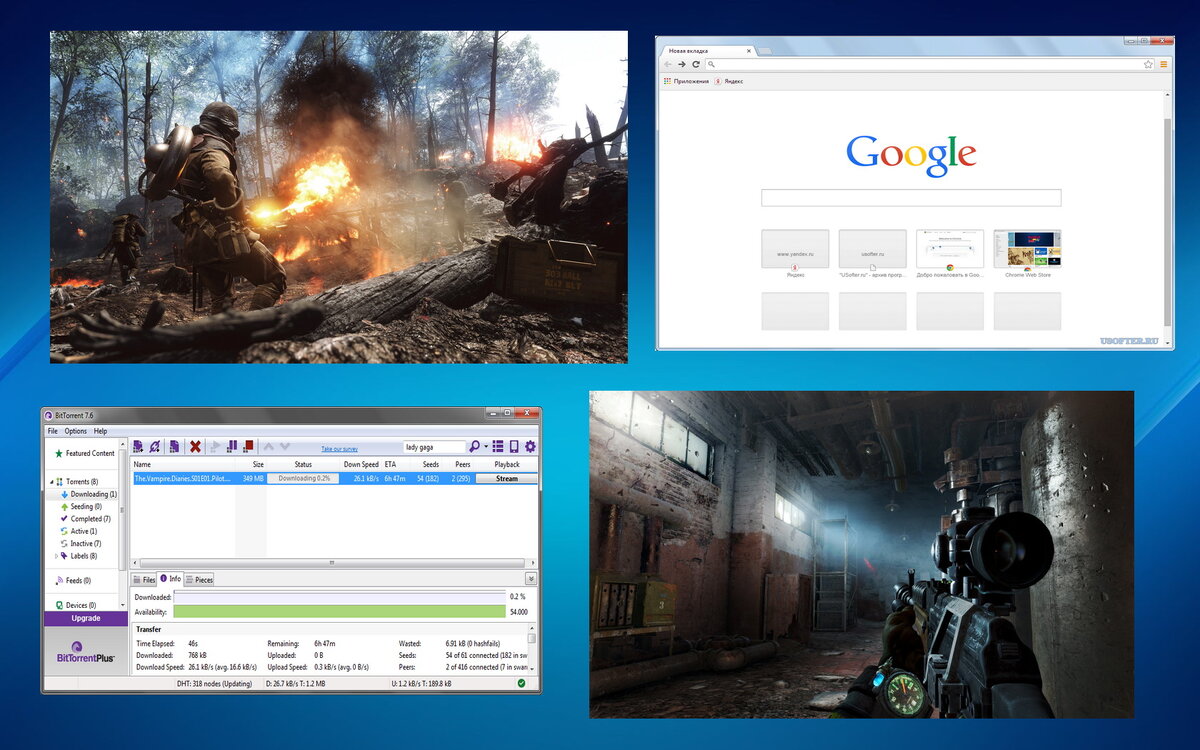This screenshot has width=1200, height=750.
Task: Open the Добро пожаловать в Goo... thumbnail
Action: pyautogui.click(x=950, y=249)
